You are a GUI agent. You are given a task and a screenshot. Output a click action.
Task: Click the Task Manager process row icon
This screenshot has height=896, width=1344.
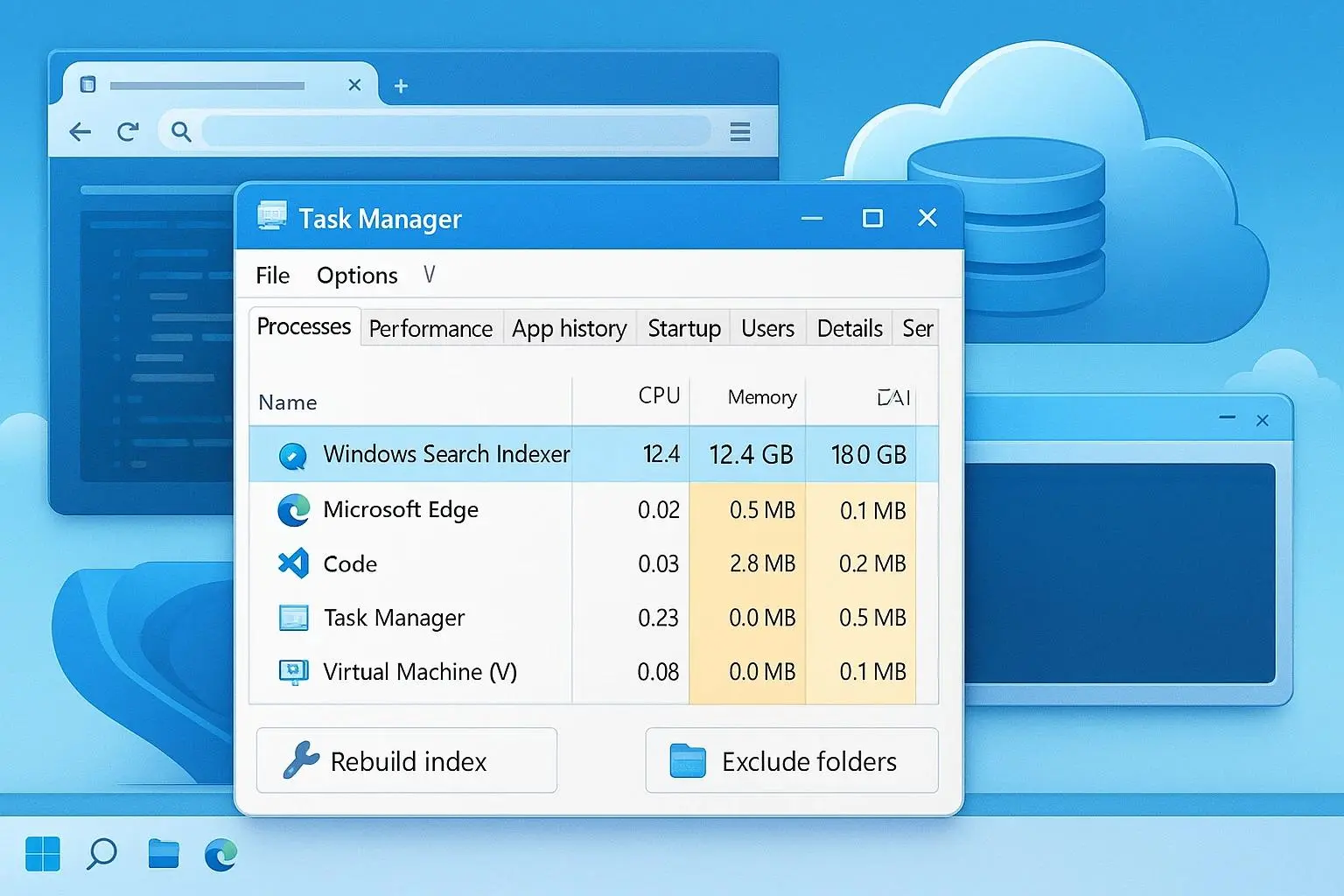293,618
